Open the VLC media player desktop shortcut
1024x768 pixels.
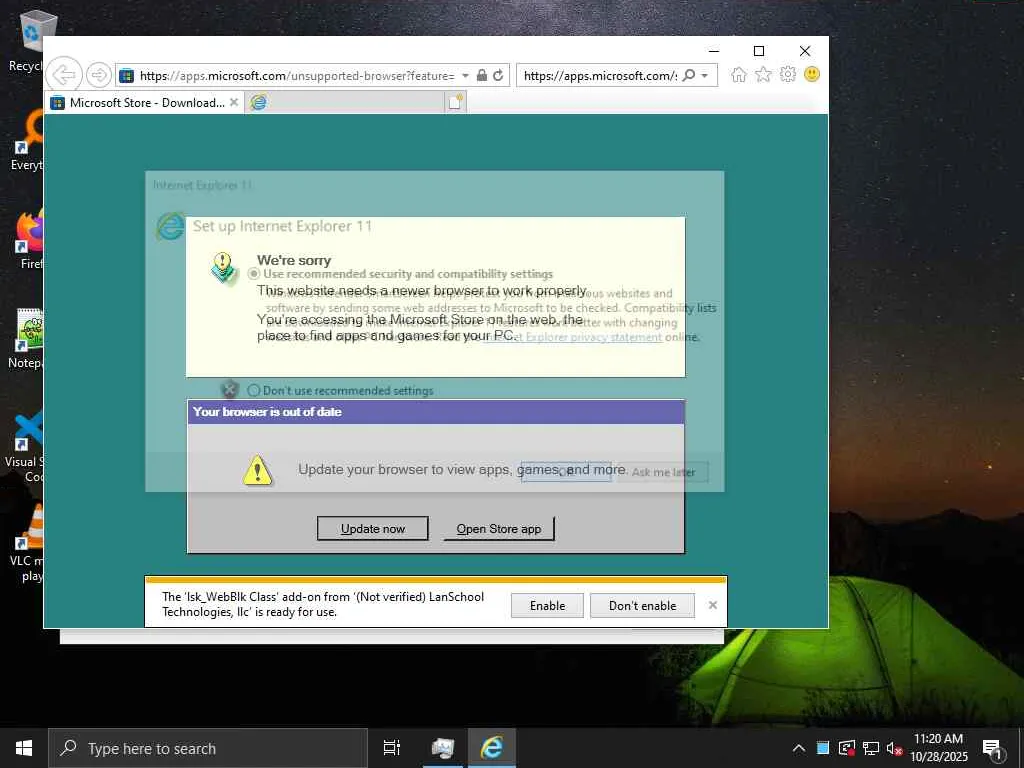pyautogui.click(x=26, y=543)
